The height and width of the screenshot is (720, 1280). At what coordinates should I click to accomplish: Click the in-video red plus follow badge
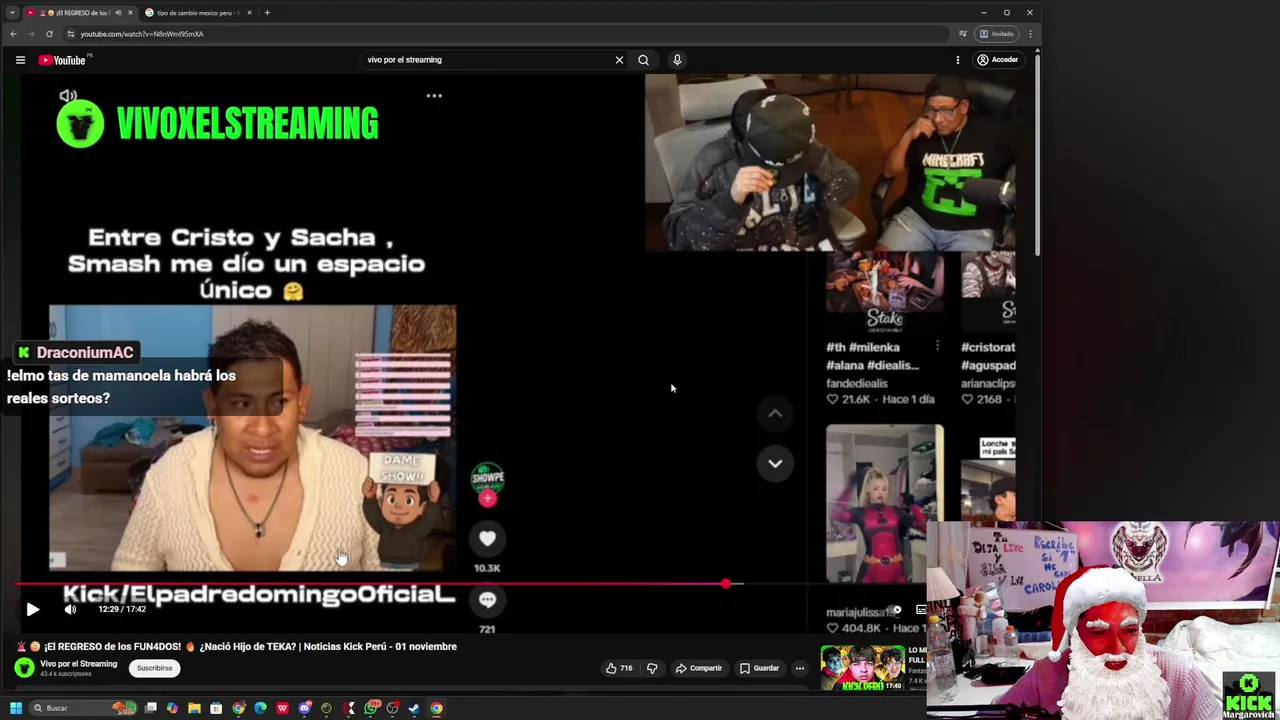point(487,498)
